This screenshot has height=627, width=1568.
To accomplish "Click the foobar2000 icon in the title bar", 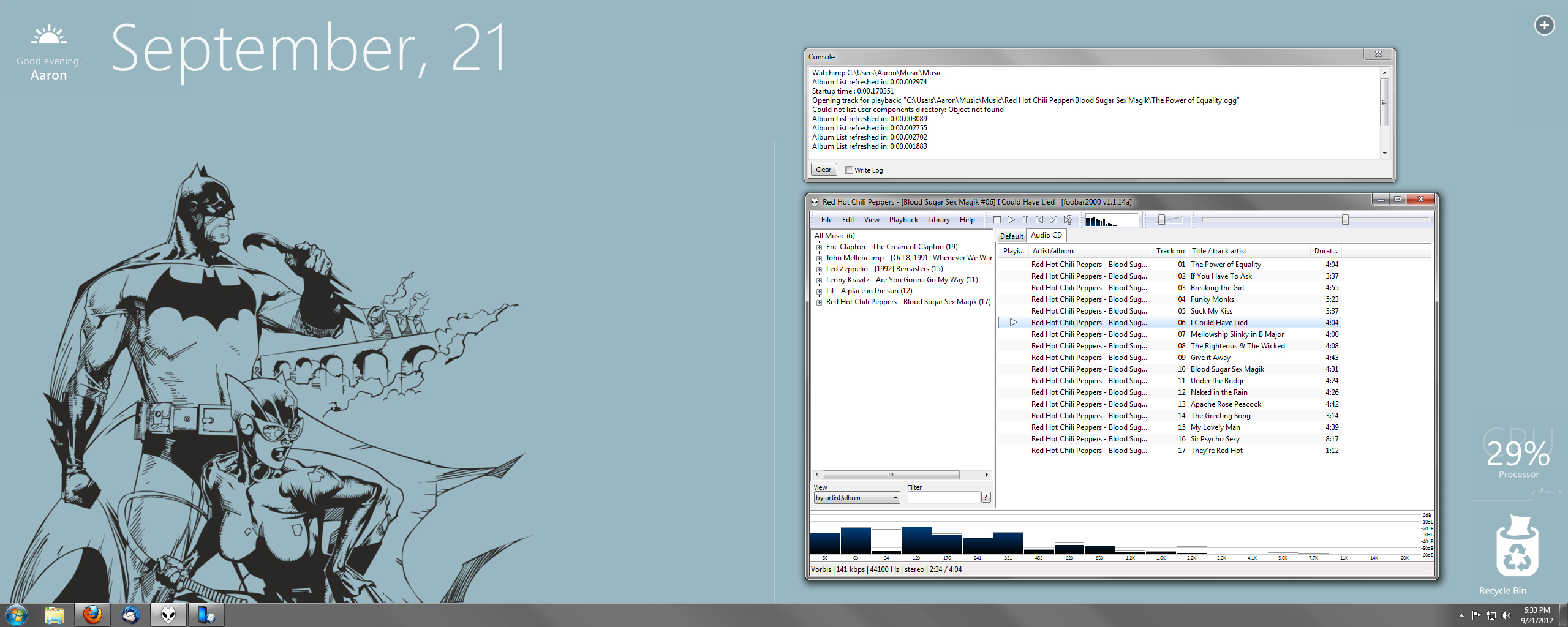I will [815, 202].
